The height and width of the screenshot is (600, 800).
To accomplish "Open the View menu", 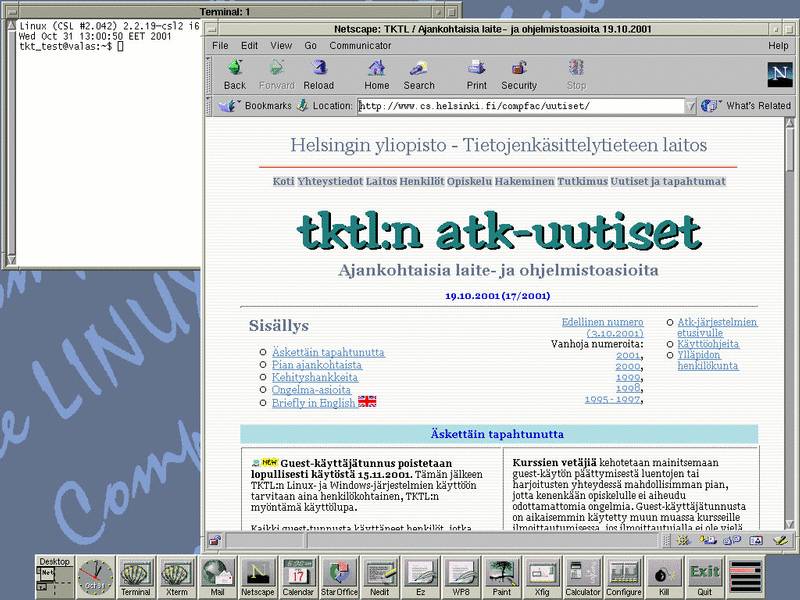I will 281,45.
